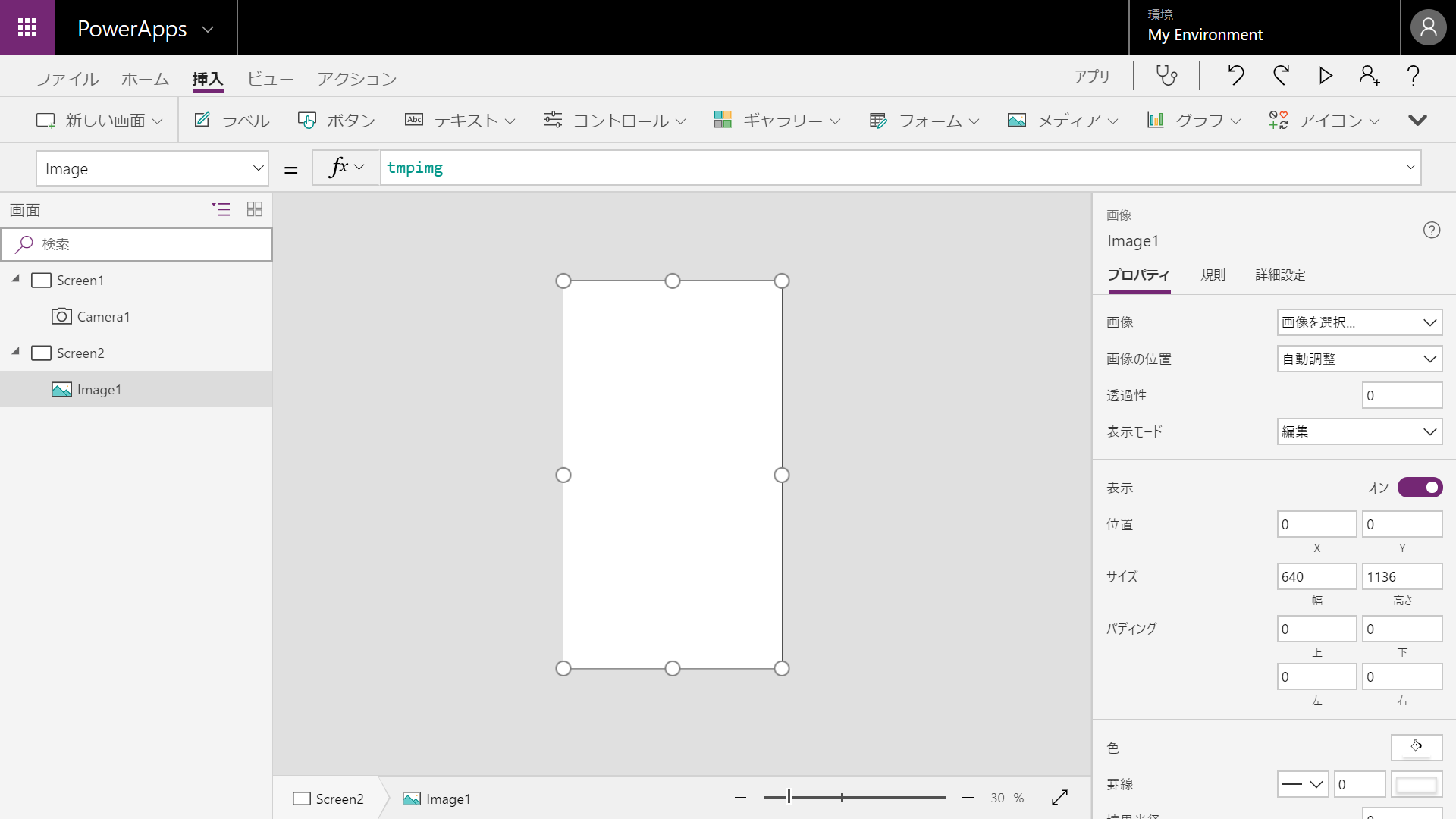1456x819 pixels.
Task: Collapse the Screen1 tree node
Action: click(16, 279)
